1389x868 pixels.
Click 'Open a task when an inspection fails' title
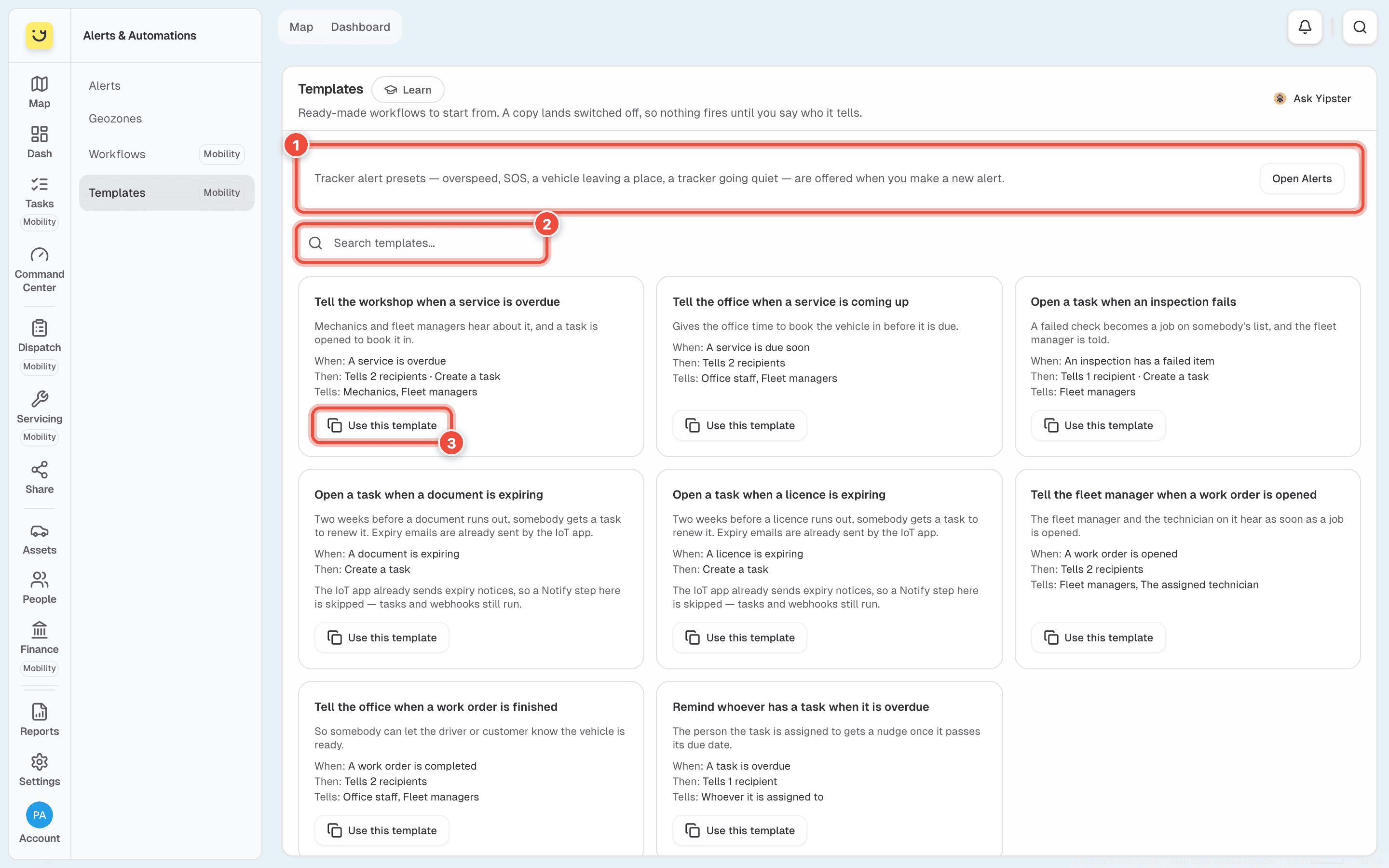pyautogui.click(x=1132, y=301)
